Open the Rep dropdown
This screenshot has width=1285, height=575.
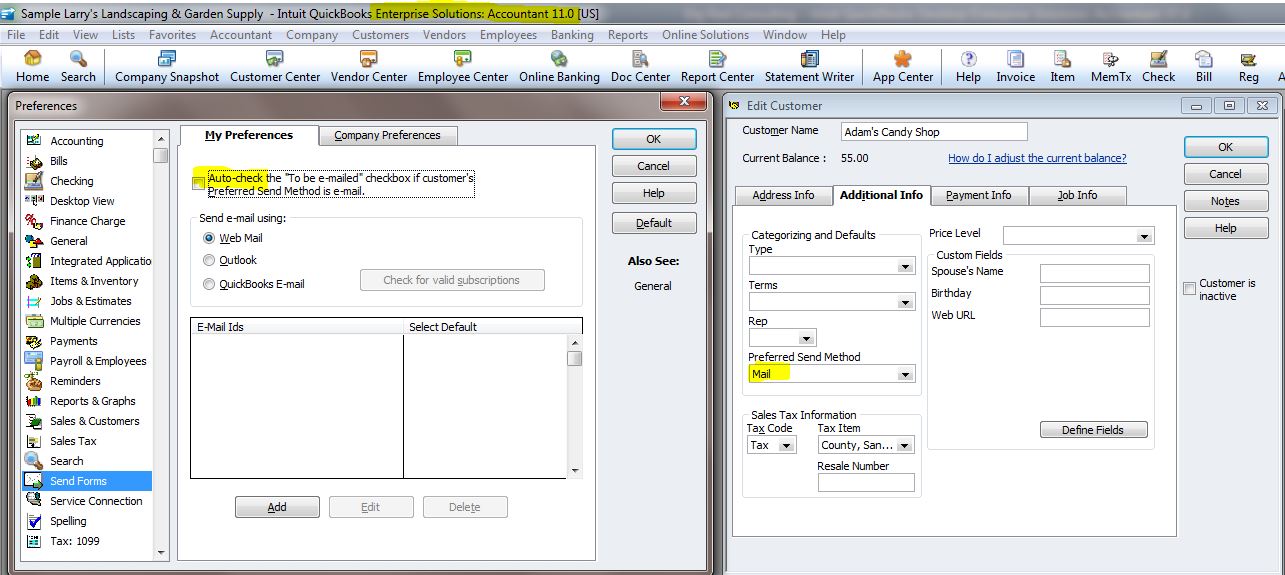(x=807, y=338)
